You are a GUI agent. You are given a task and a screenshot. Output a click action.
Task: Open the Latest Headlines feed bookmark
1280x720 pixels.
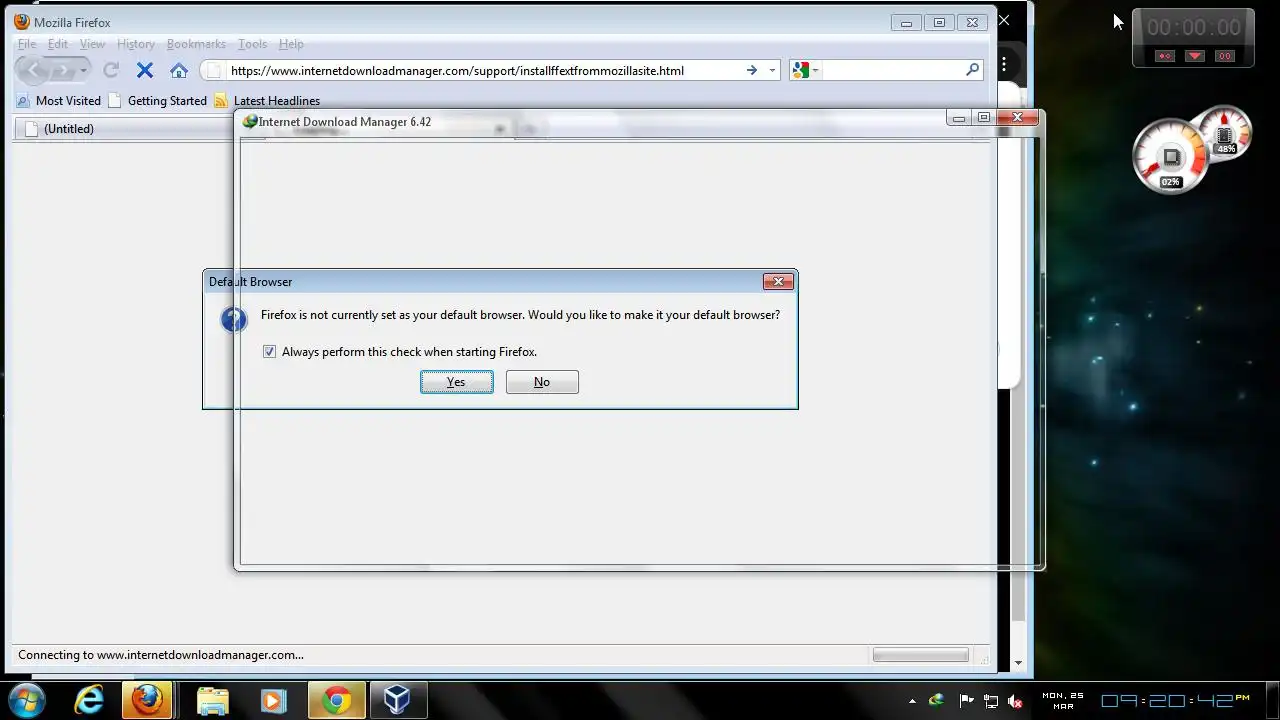coord(267,101)
